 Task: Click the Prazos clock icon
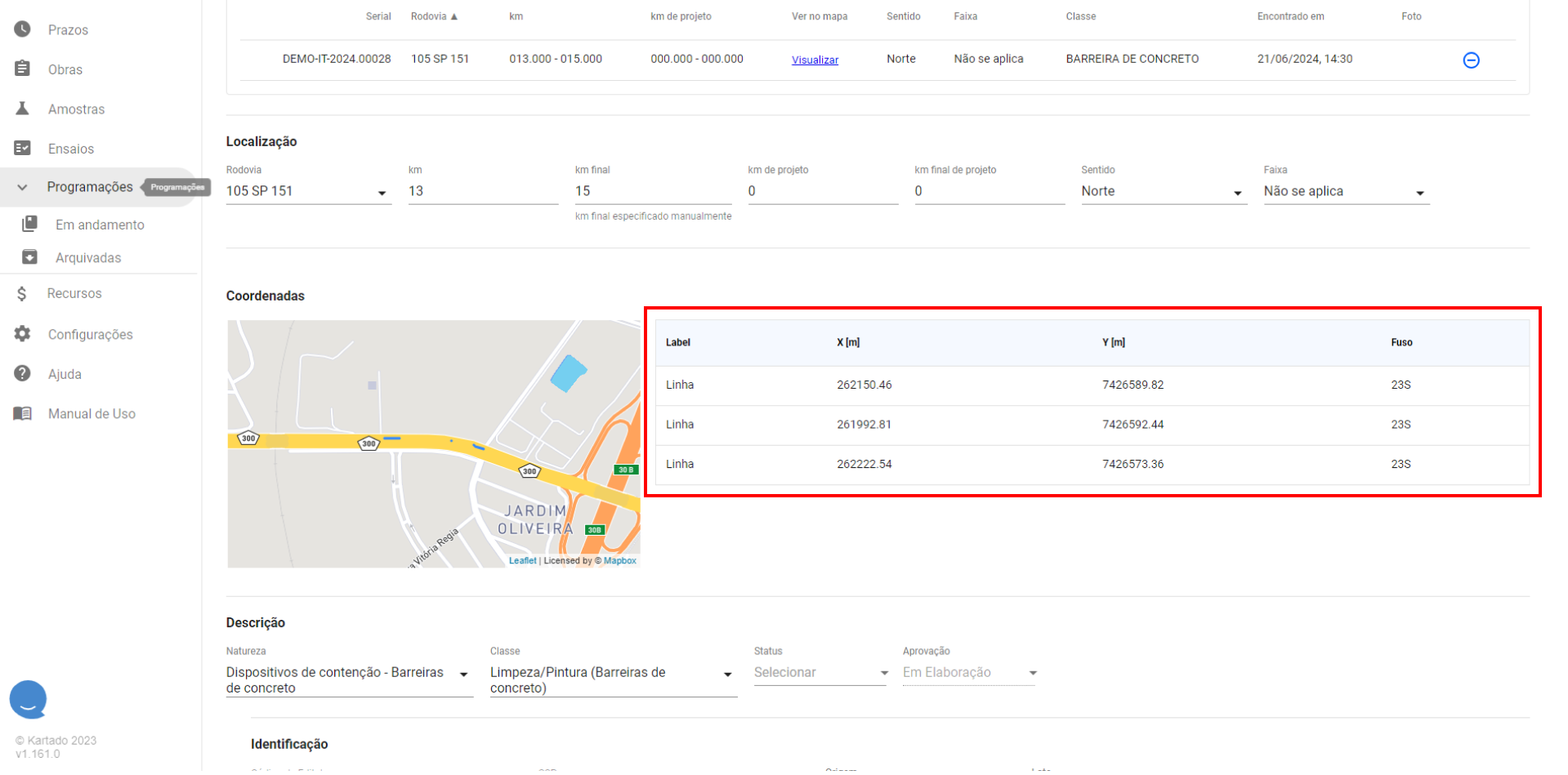tap(22, 29)
